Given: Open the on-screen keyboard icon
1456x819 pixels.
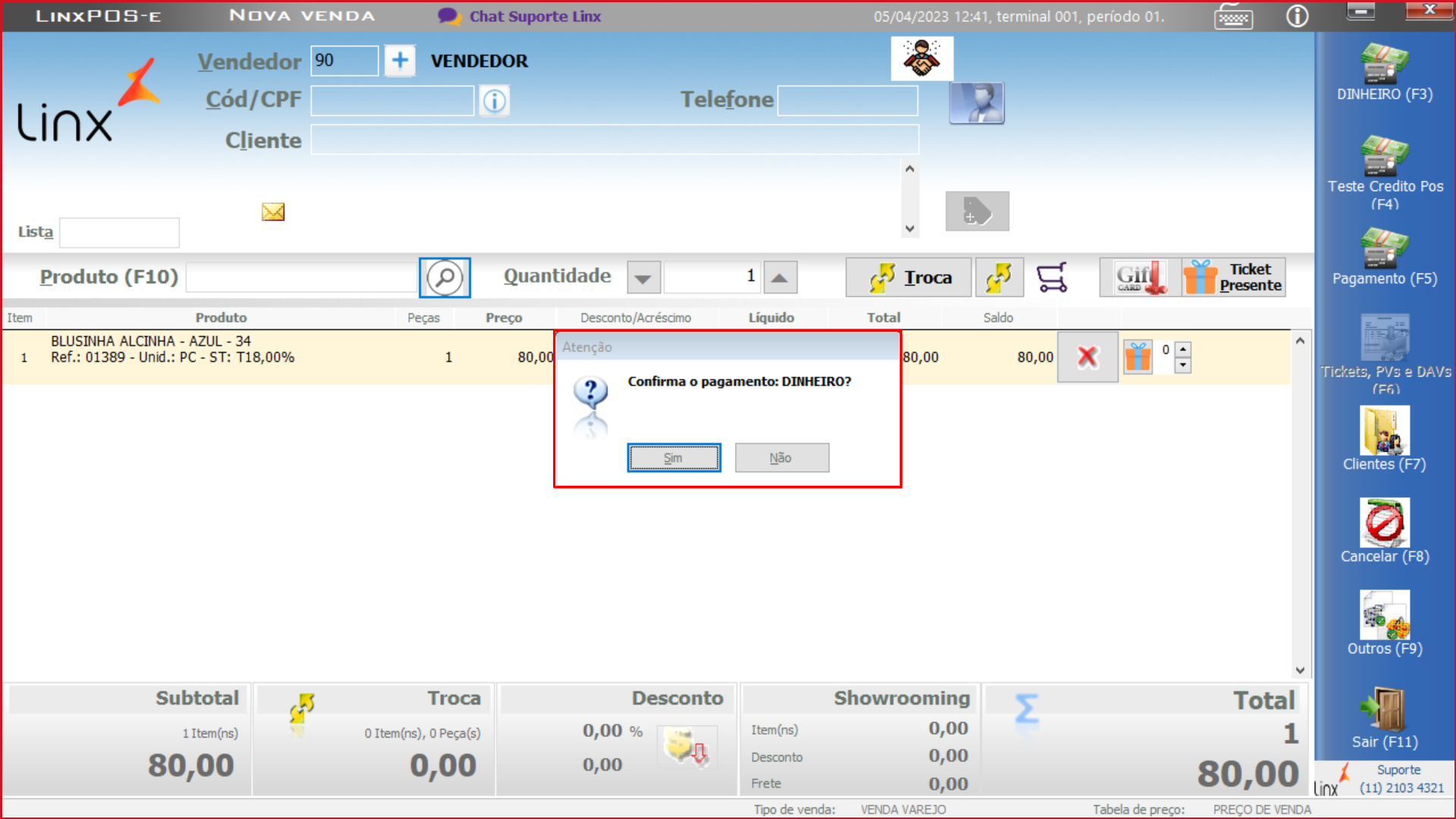Looking at the screenshot, I should (1234, 16).
